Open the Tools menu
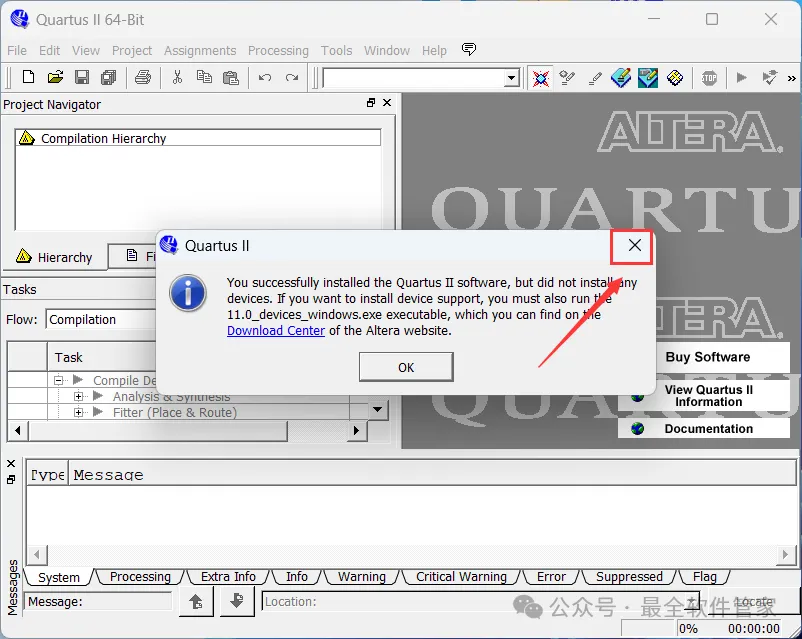This screenshot has width=802, height=639. point(337,51)
